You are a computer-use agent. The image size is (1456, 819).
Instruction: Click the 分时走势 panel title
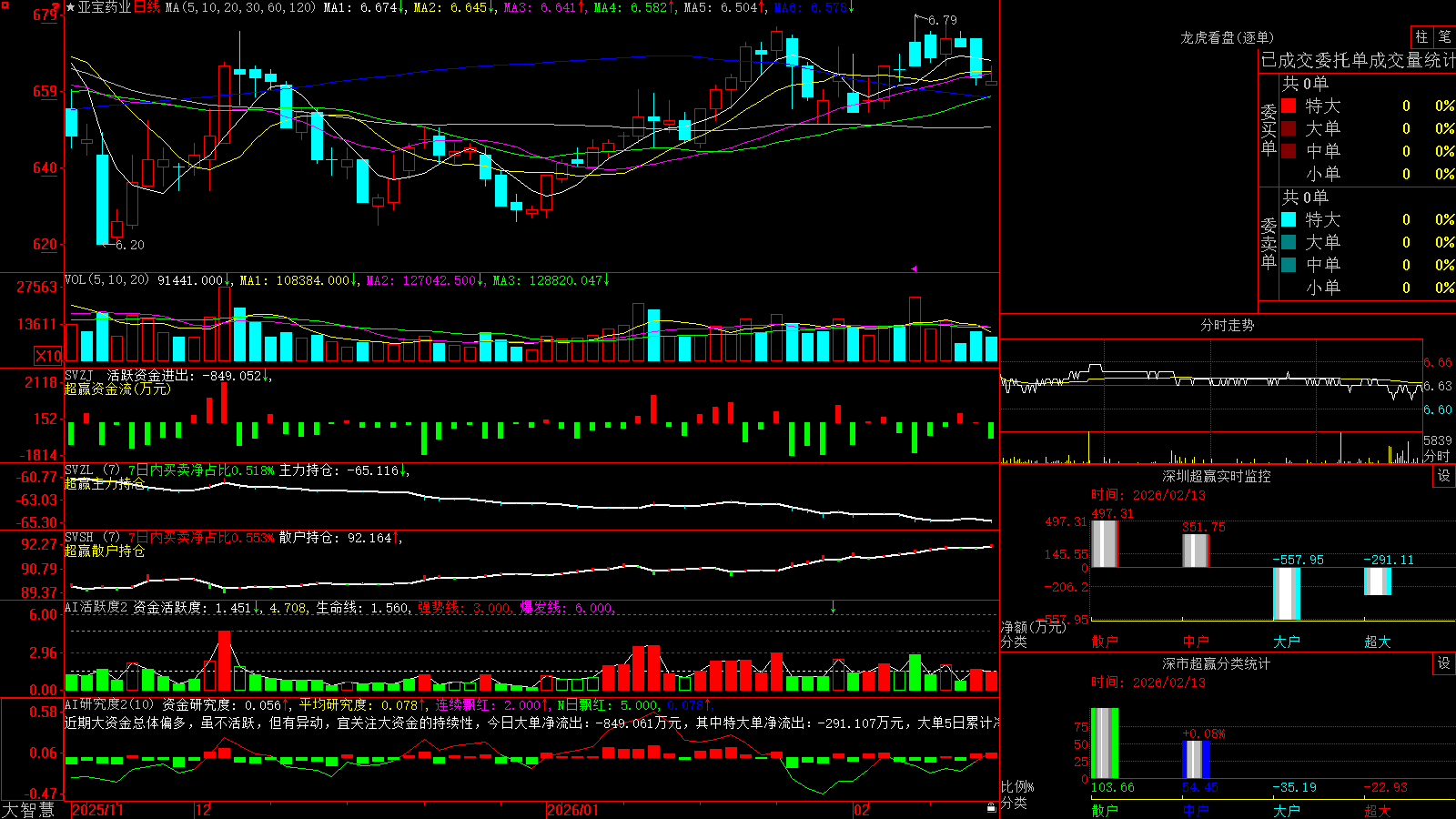coord(1227,325)
